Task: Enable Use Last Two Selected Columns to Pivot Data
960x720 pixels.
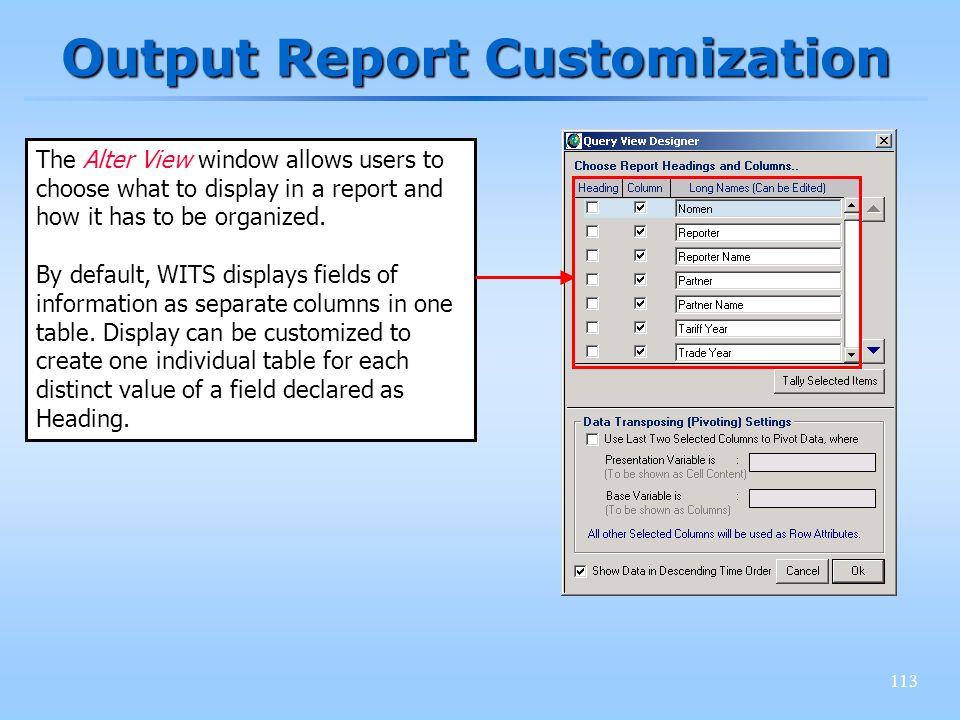Action: pyautogui.click(x=592, y=439)
